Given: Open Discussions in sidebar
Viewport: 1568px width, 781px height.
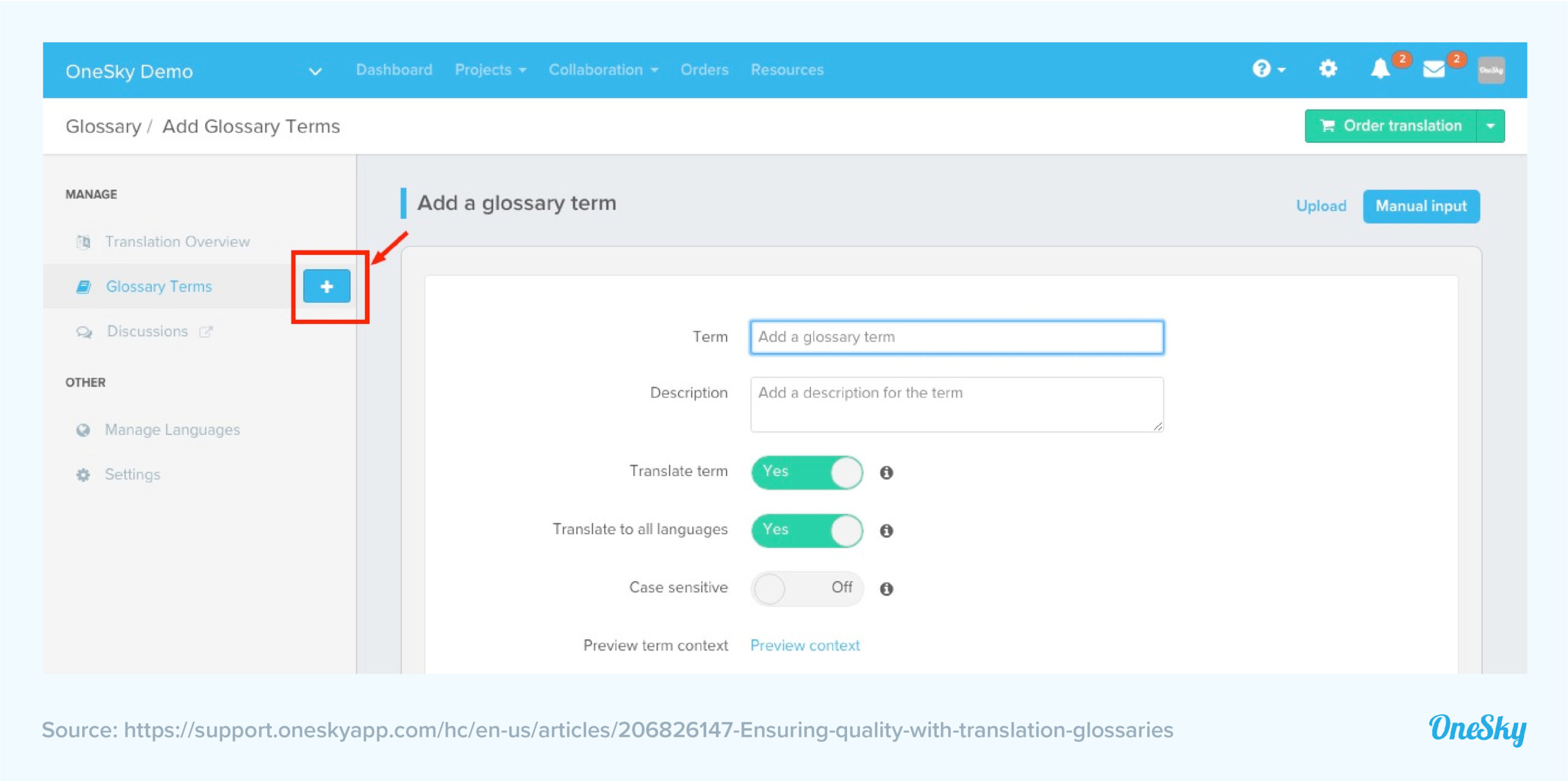Looking at the screenshot, I should [x=148, y=331].
